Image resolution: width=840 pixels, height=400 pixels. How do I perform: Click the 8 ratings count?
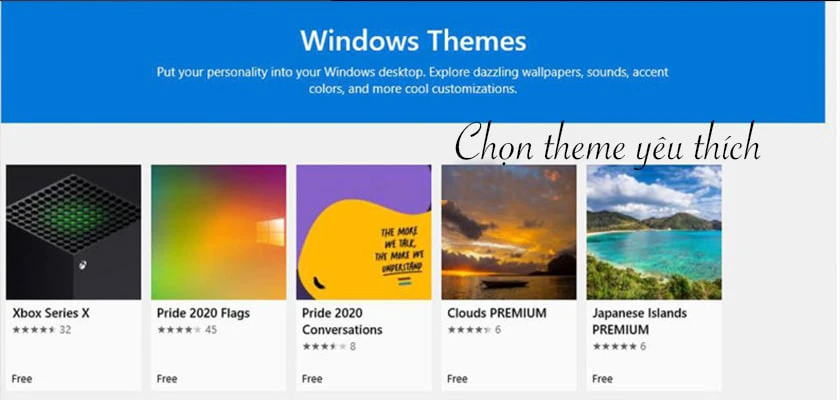coord(352,346)
